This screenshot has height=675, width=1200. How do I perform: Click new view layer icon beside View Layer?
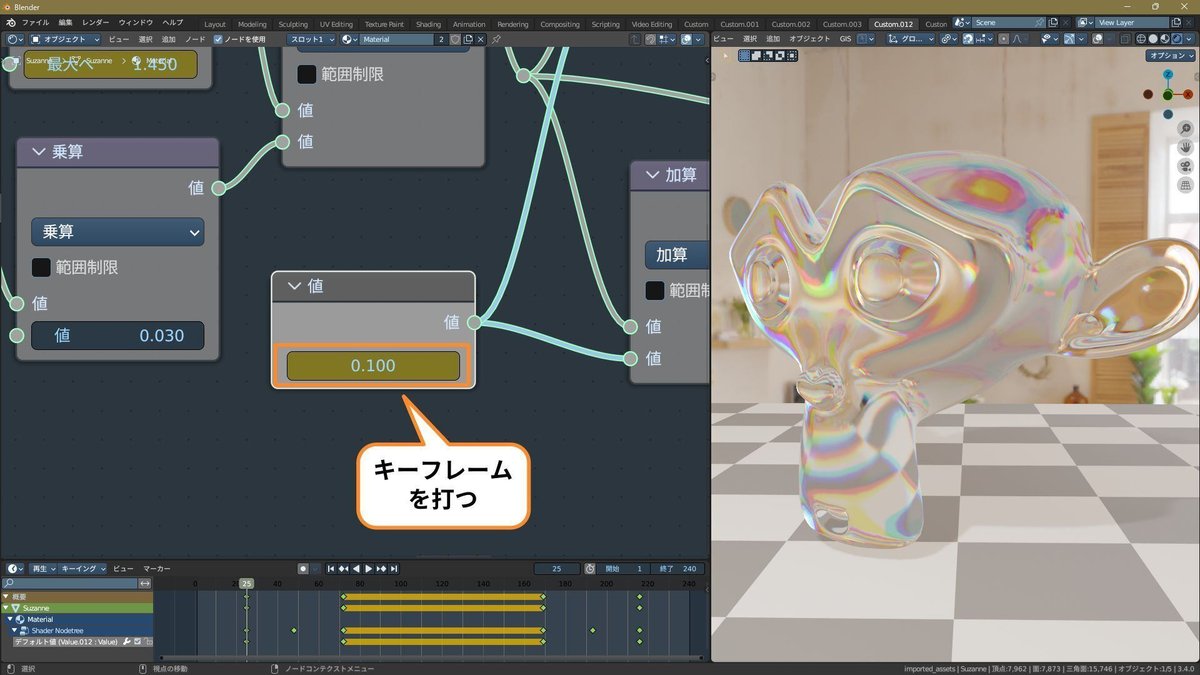click(x=1176, y=22)
